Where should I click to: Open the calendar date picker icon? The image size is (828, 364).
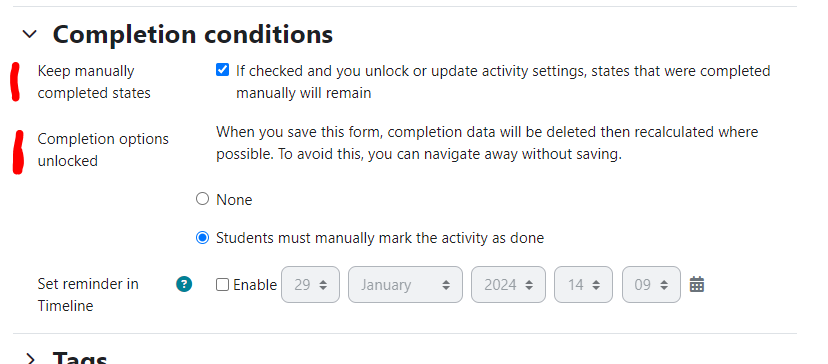pos(697,284)
